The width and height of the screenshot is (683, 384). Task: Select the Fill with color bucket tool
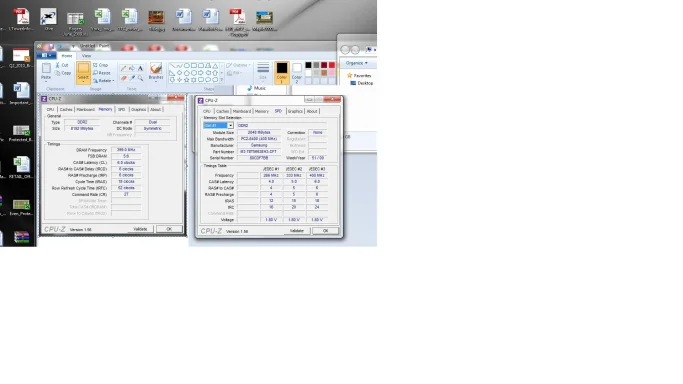[132, 68]
